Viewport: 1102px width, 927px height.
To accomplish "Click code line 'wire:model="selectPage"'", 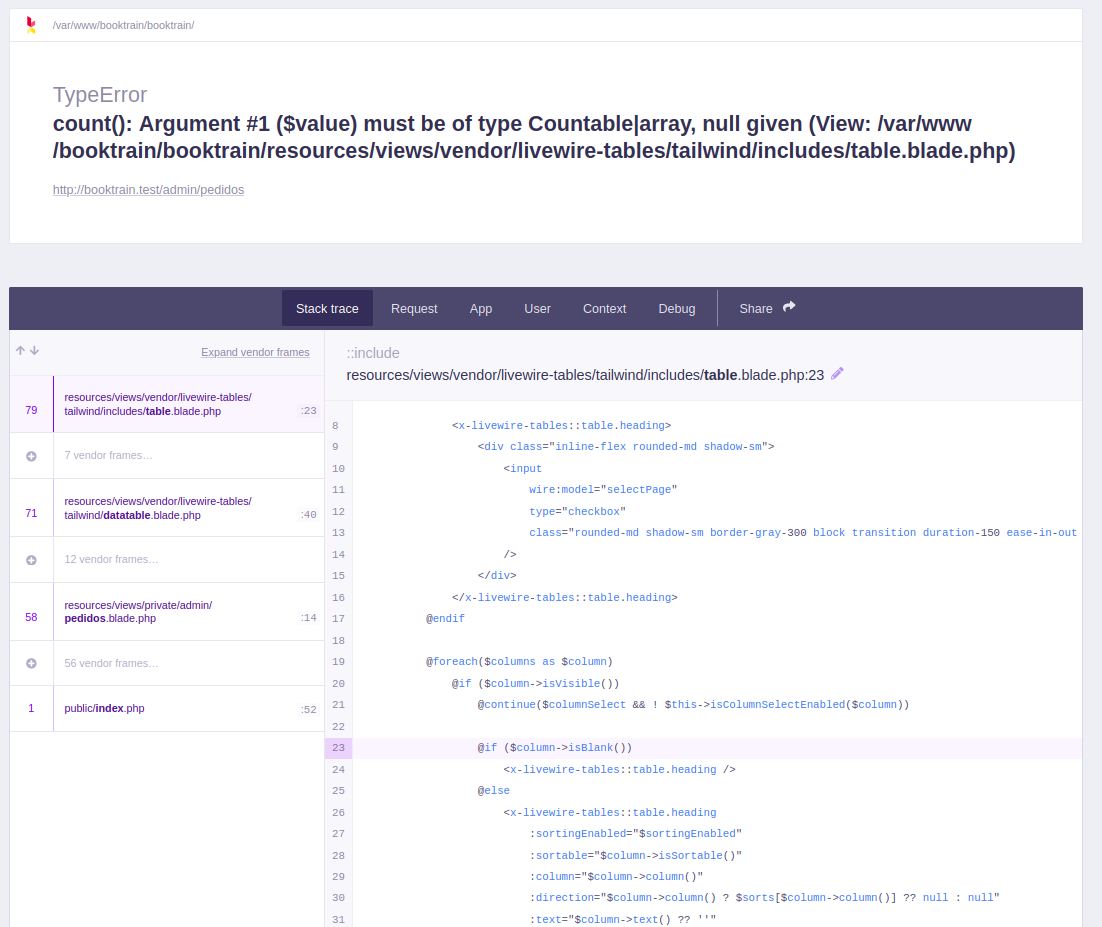I will pyautogui.click(x=603, y=490).
